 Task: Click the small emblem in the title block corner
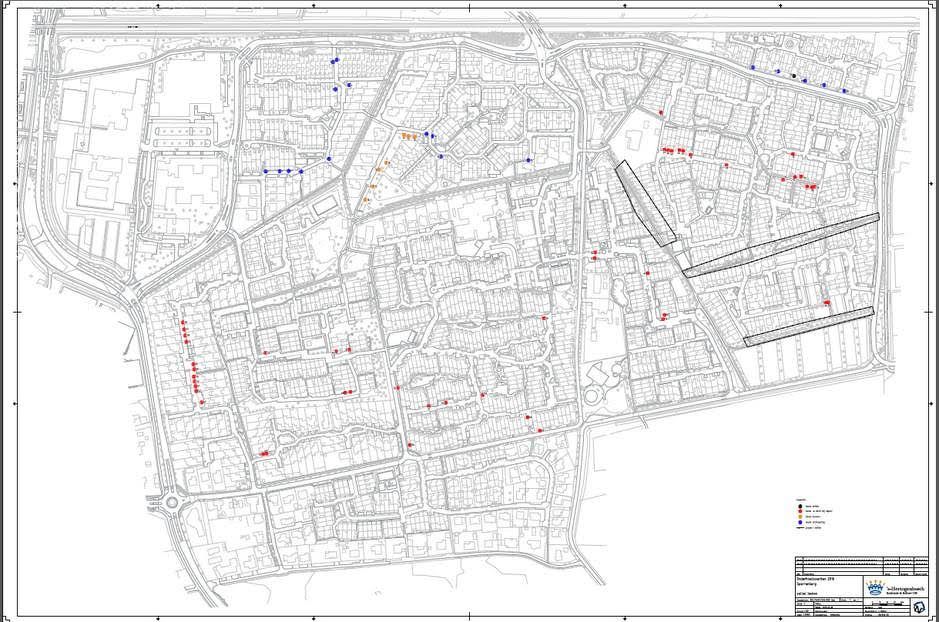(x=919, y=606)
